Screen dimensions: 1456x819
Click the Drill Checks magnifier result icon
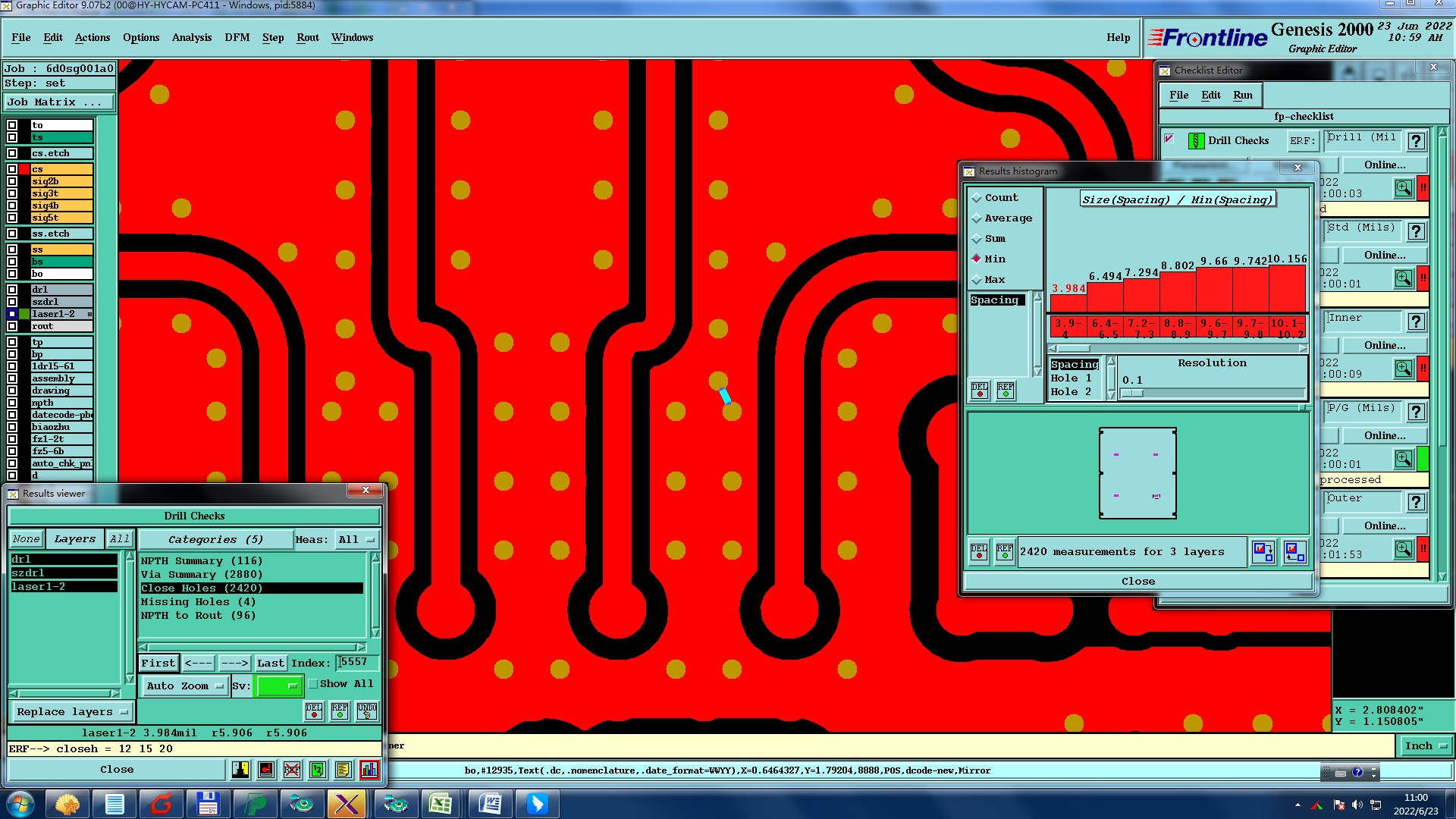pyautogui.click(x=1403, y=187)
